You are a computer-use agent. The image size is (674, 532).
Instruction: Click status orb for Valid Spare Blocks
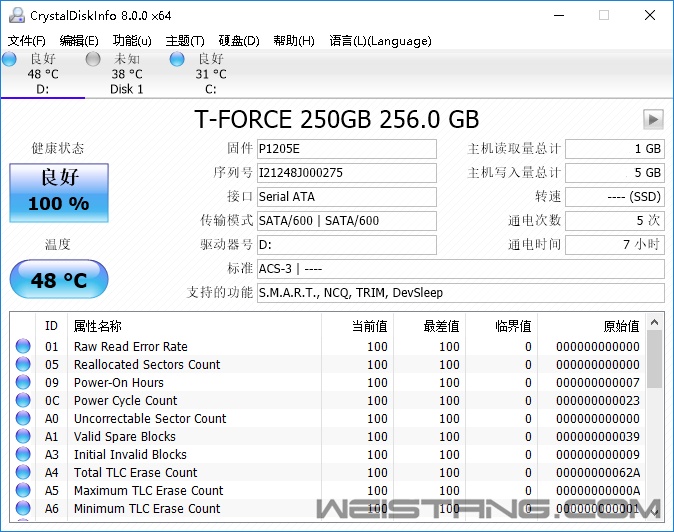click(23, 436)
